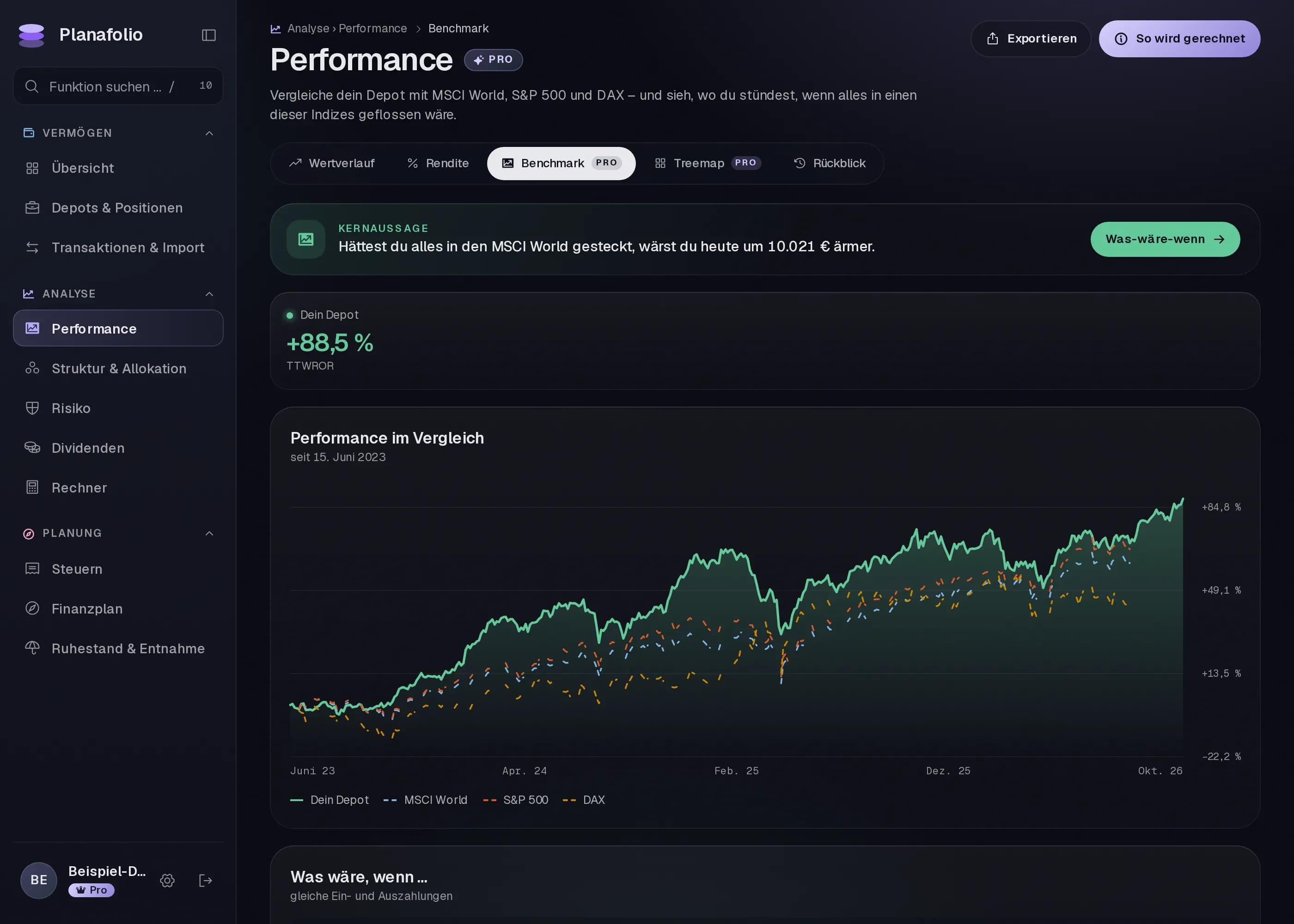
Task: Open Transaktionen & Import
Action: click(x=118, y=248)
